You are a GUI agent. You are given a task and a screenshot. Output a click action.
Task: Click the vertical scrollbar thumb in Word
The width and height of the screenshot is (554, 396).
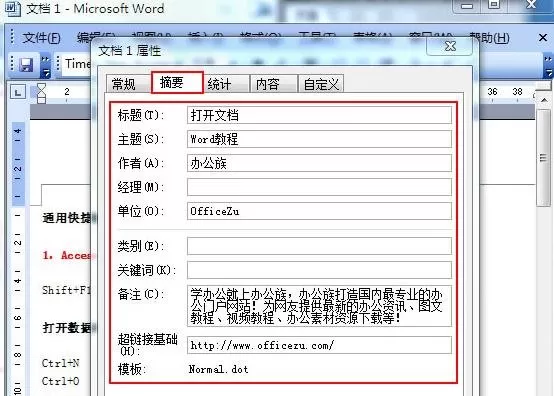pos(544,157)
